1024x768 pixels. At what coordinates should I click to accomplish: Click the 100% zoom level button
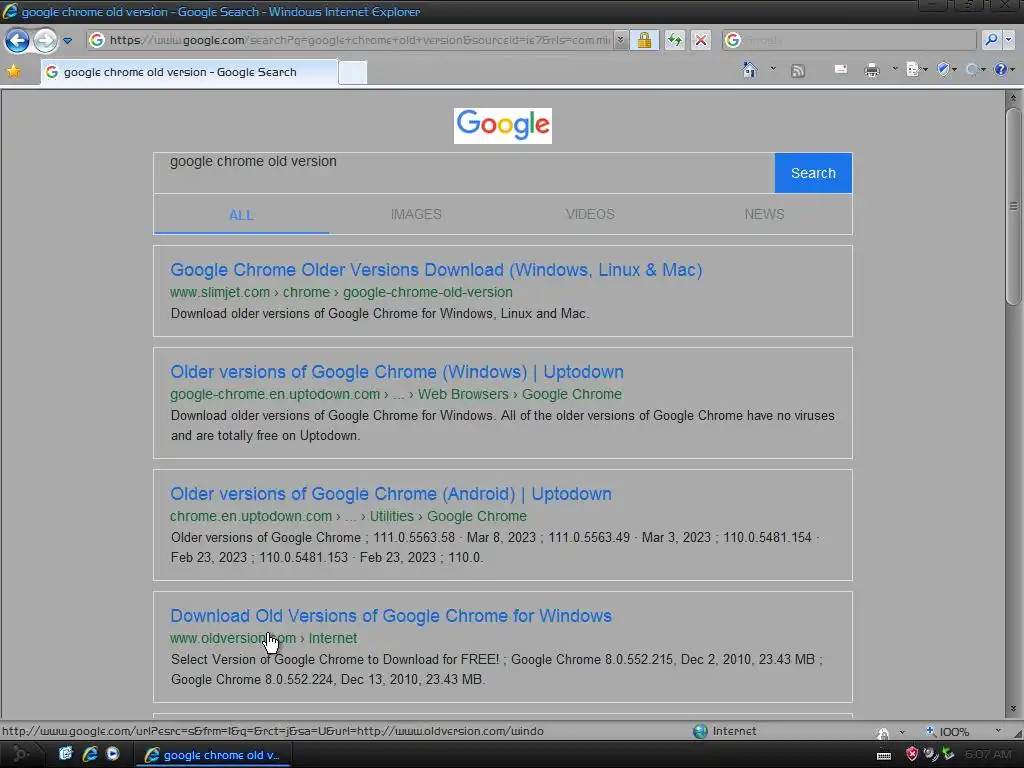point(947,731)
